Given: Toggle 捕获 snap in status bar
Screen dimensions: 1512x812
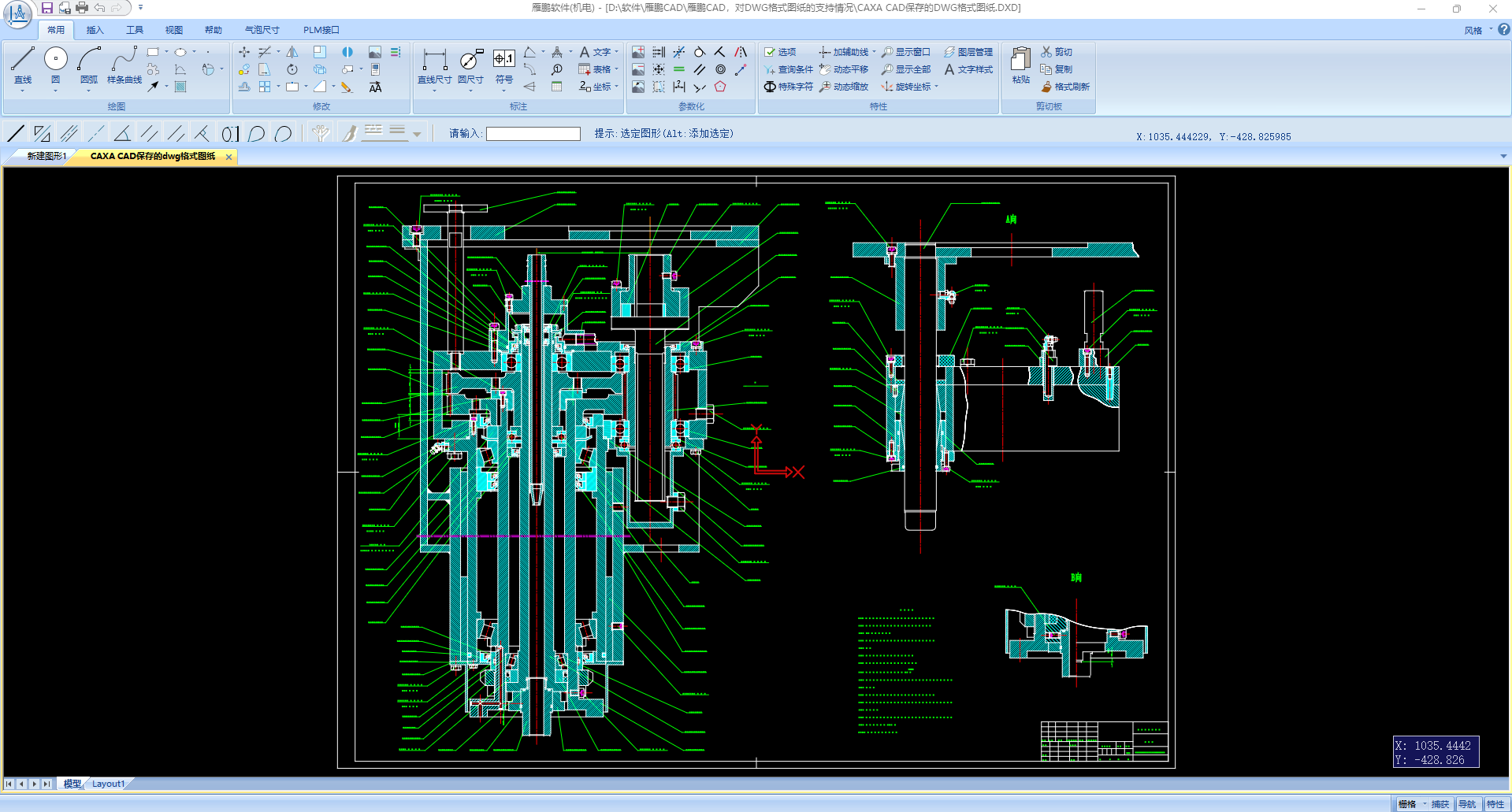Looking at the screenshot, I should pyautogui.click(x=1440, y=804).
